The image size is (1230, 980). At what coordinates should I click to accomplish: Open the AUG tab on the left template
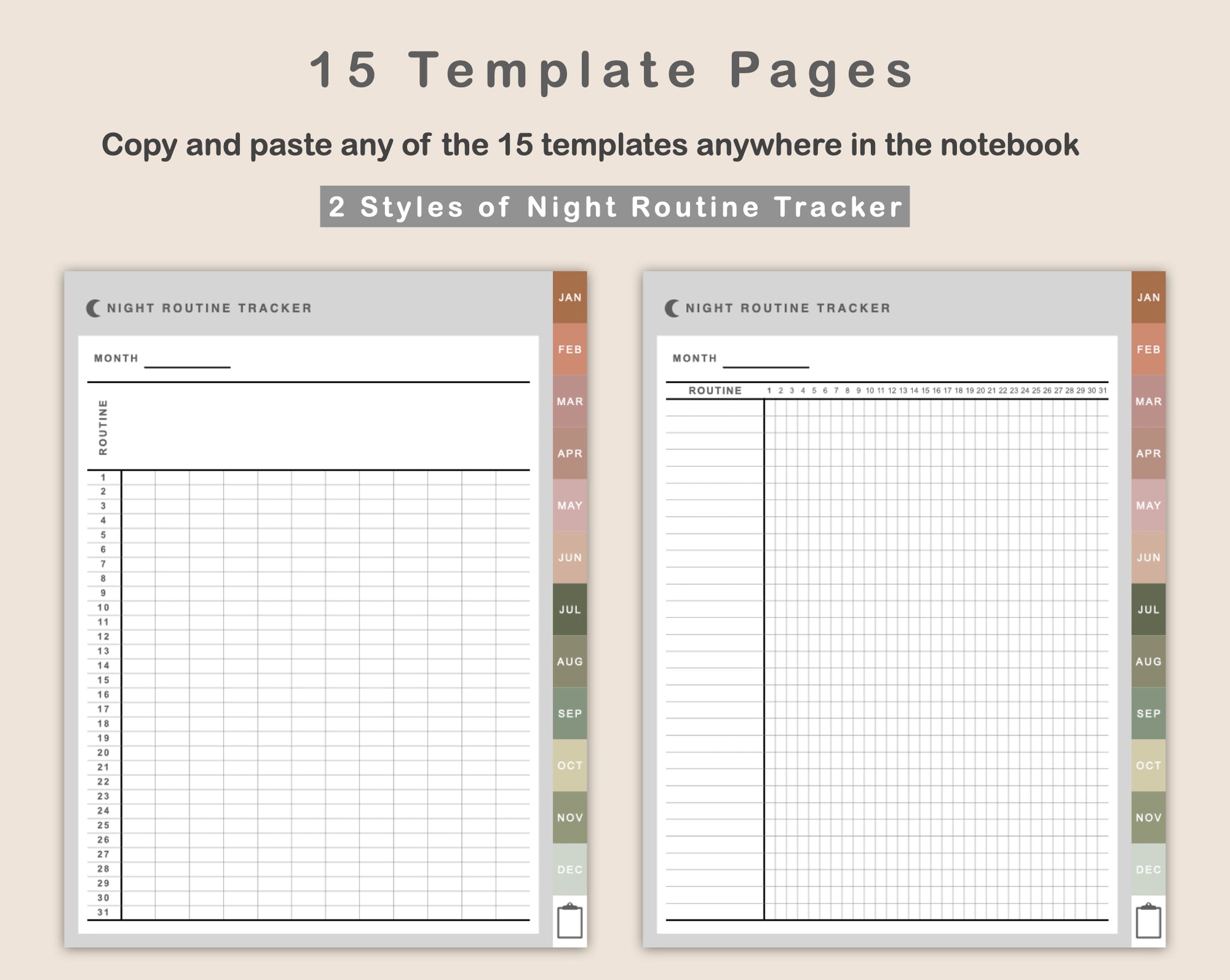pos(569,662)
